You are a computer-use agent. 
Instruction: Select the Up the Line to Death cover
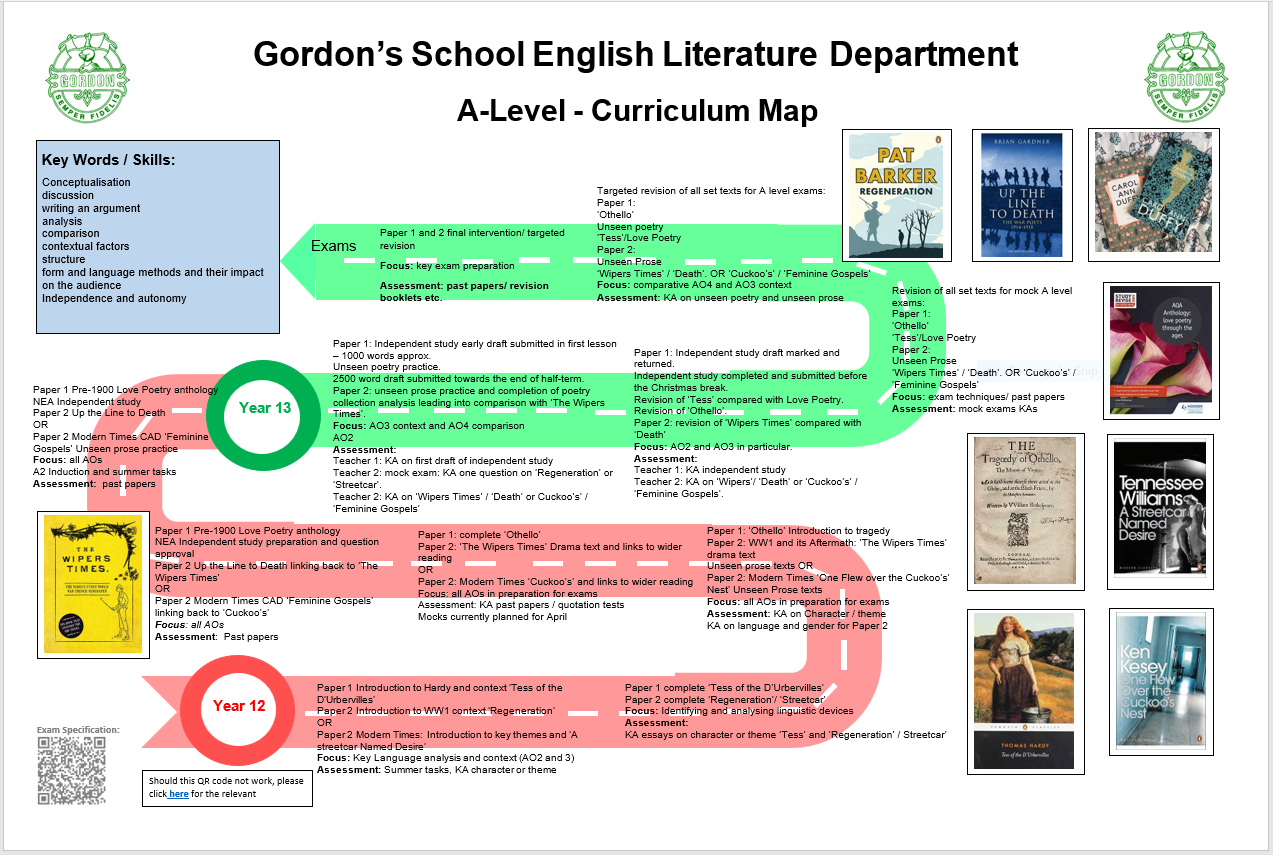1022,194
